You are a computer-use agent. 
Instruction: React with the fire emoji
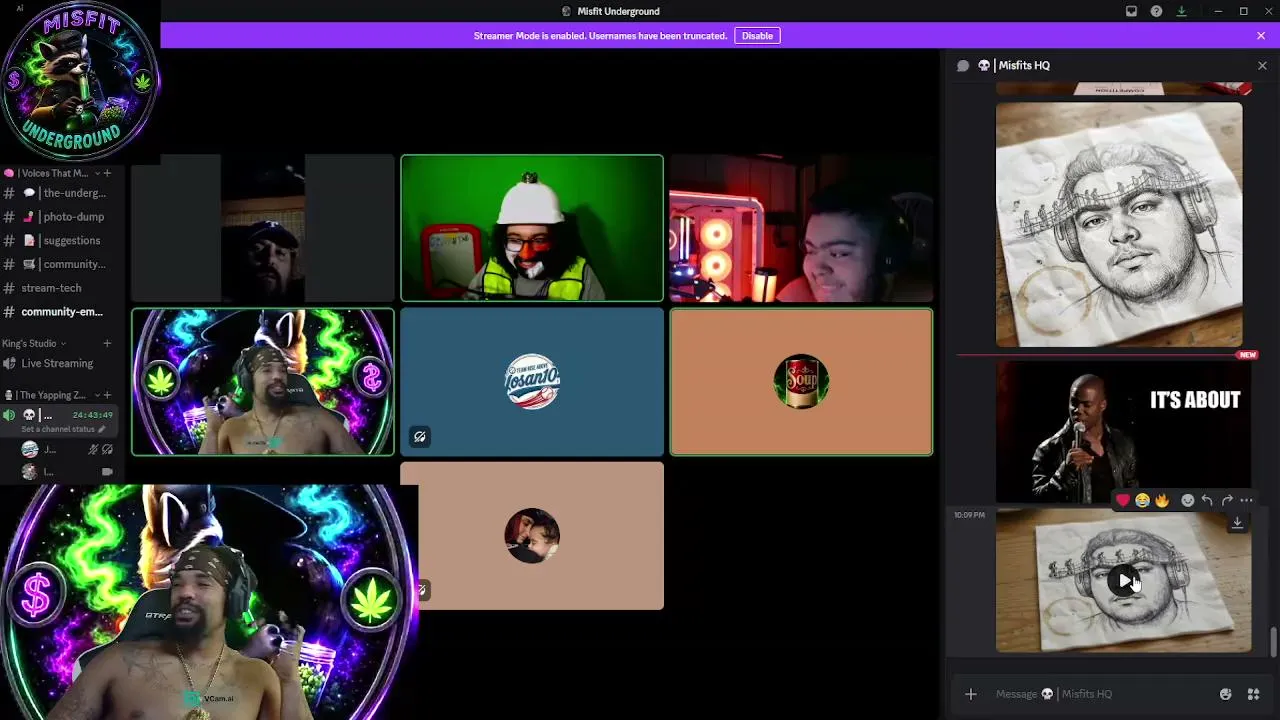tap(1161, 500)
